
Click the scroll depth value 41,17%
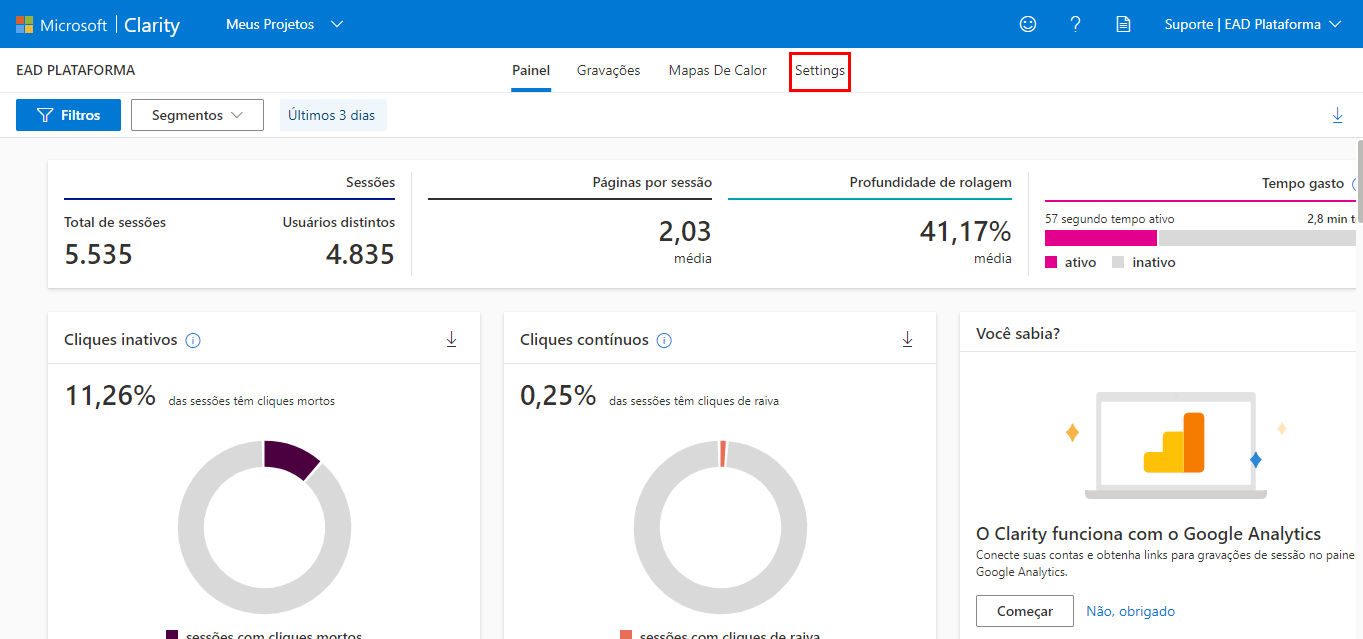(x=966, y=232)
